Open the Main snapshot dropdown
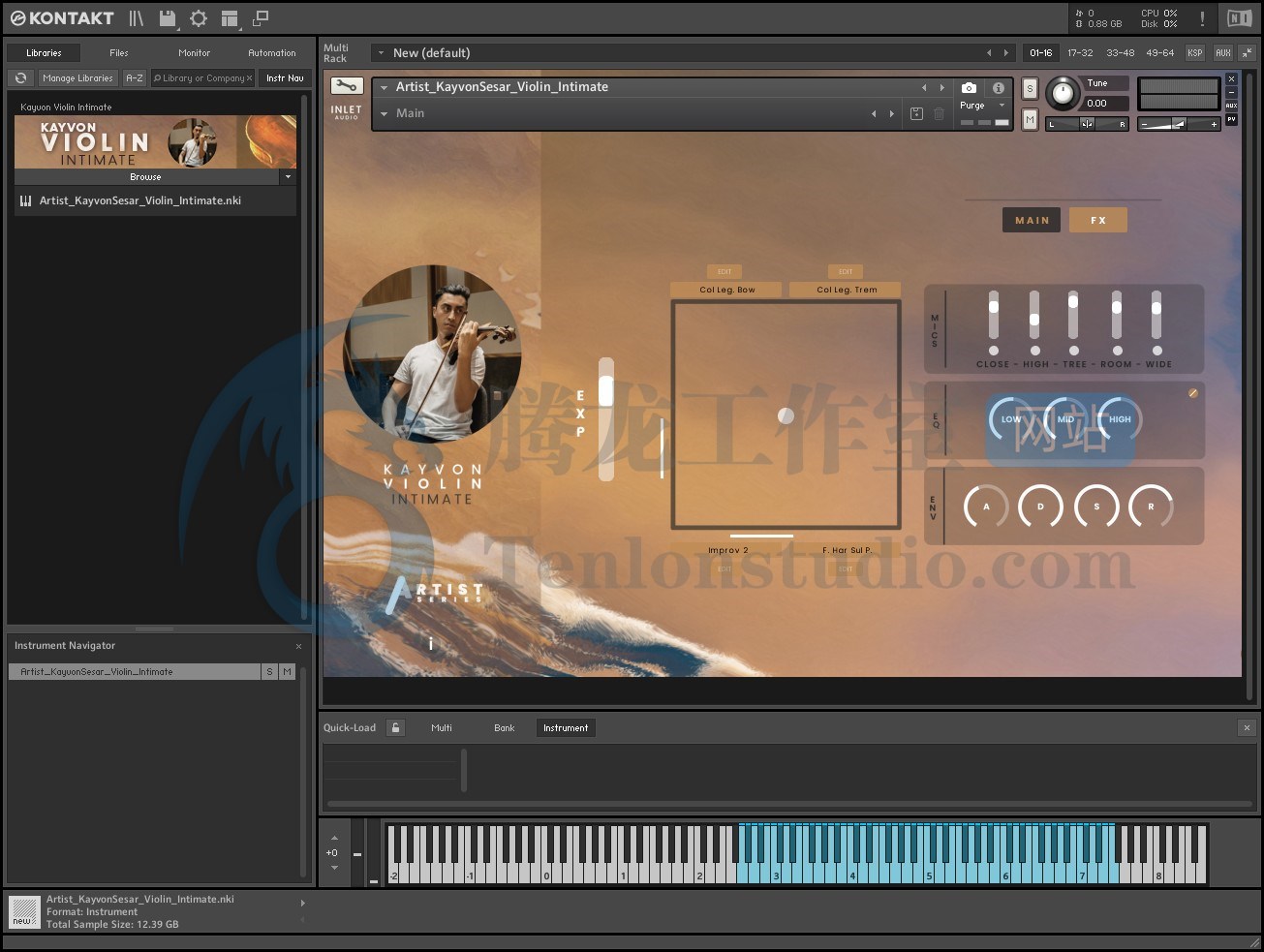 click(x=385, y=114)
